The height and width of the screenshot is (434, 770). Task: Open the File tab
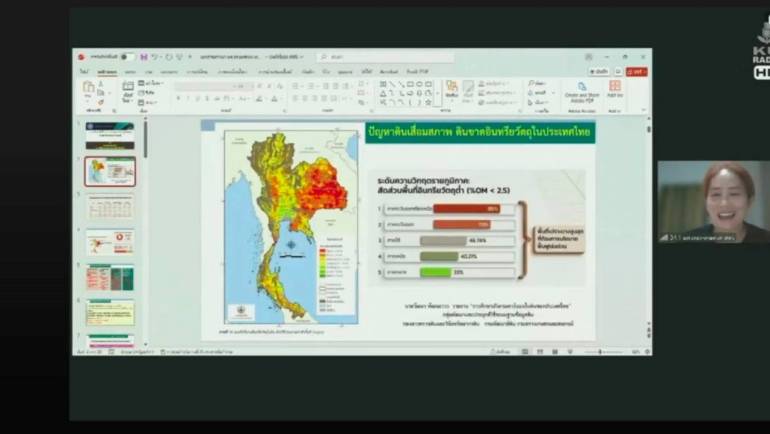[84, 72]
